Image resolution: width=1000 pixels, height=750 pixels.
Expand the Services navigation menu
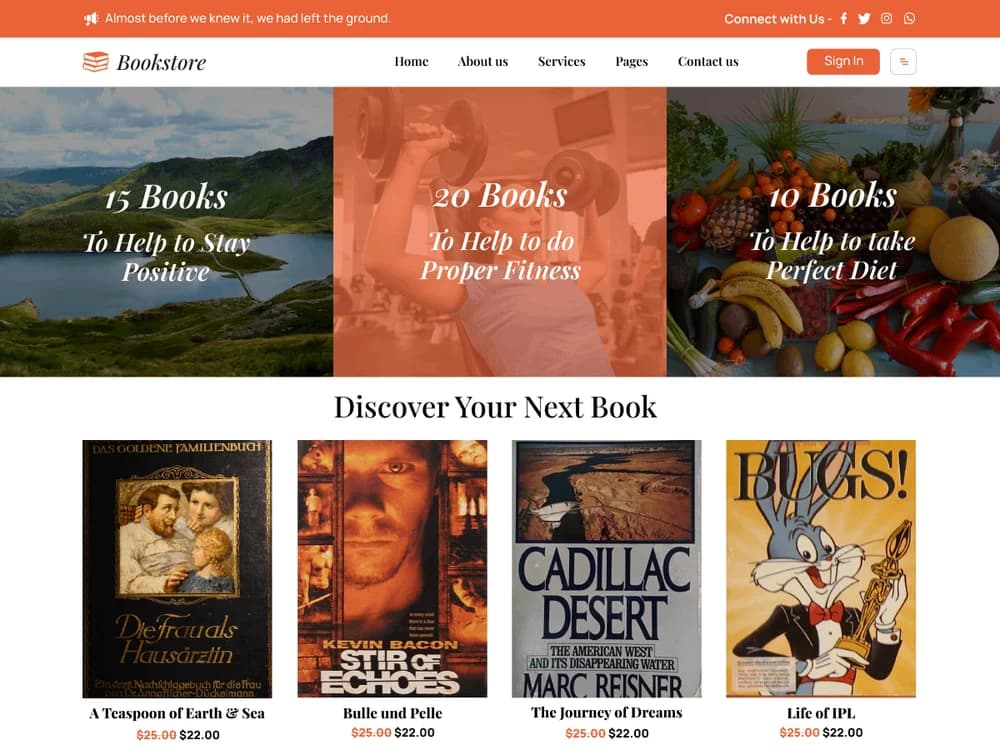[x=561, y=62]
